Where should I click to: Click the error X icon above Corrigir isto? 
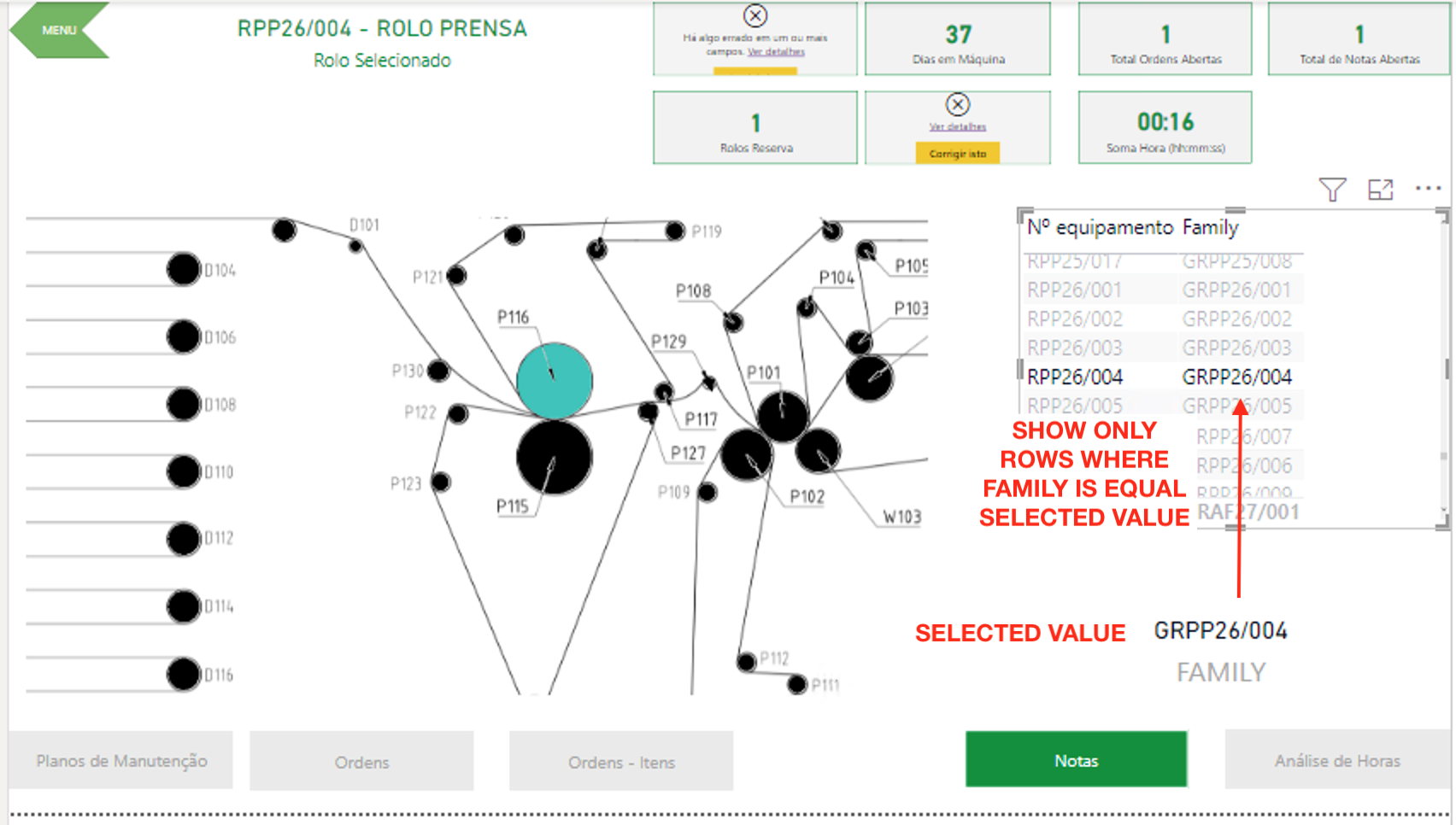958,104
